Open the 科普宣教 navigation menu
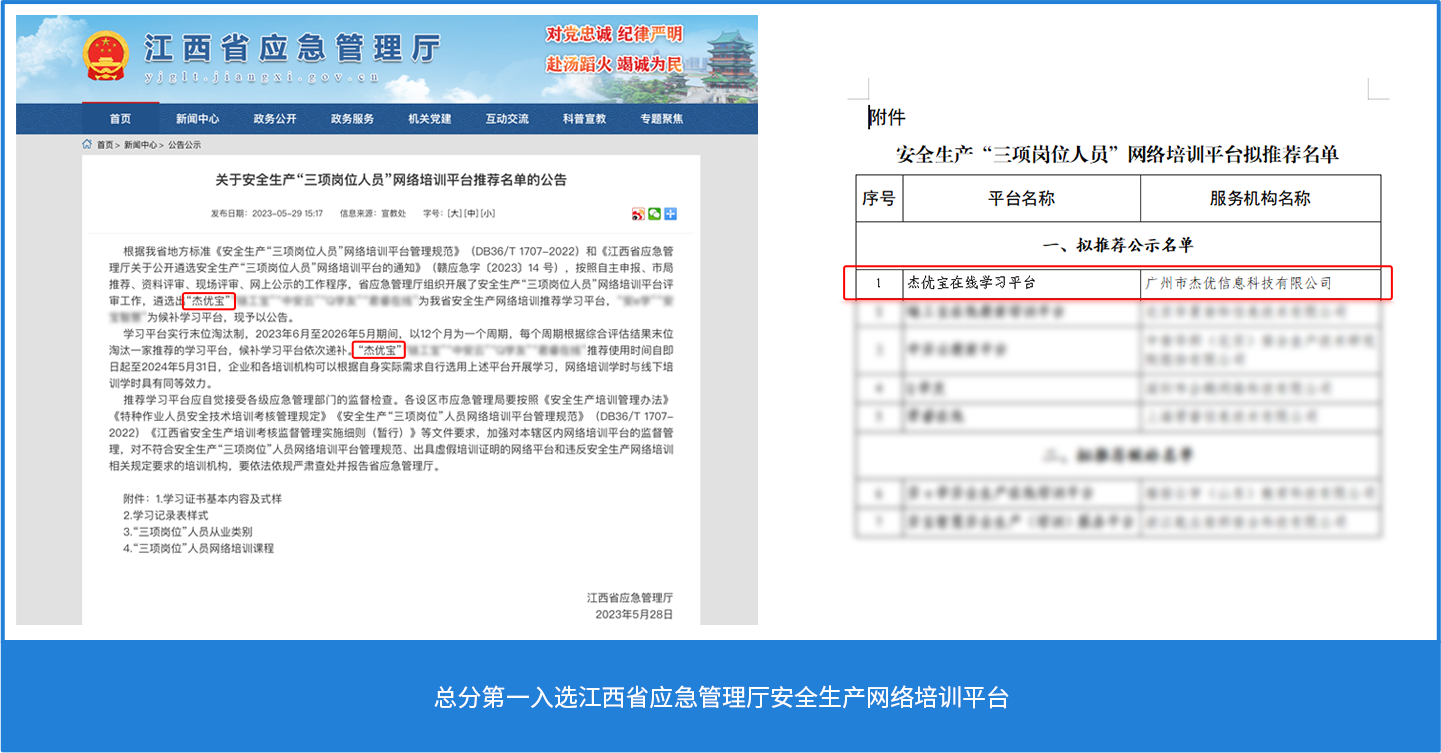 584,119
